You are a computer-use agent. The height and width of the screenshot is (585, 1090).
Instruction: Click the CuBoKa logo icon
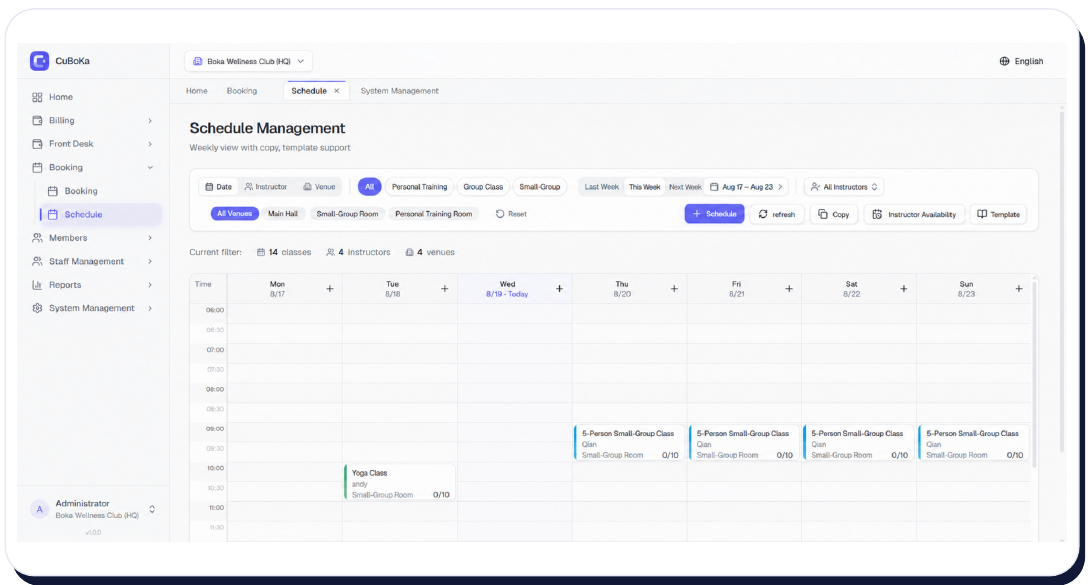[x=39, y=61]
